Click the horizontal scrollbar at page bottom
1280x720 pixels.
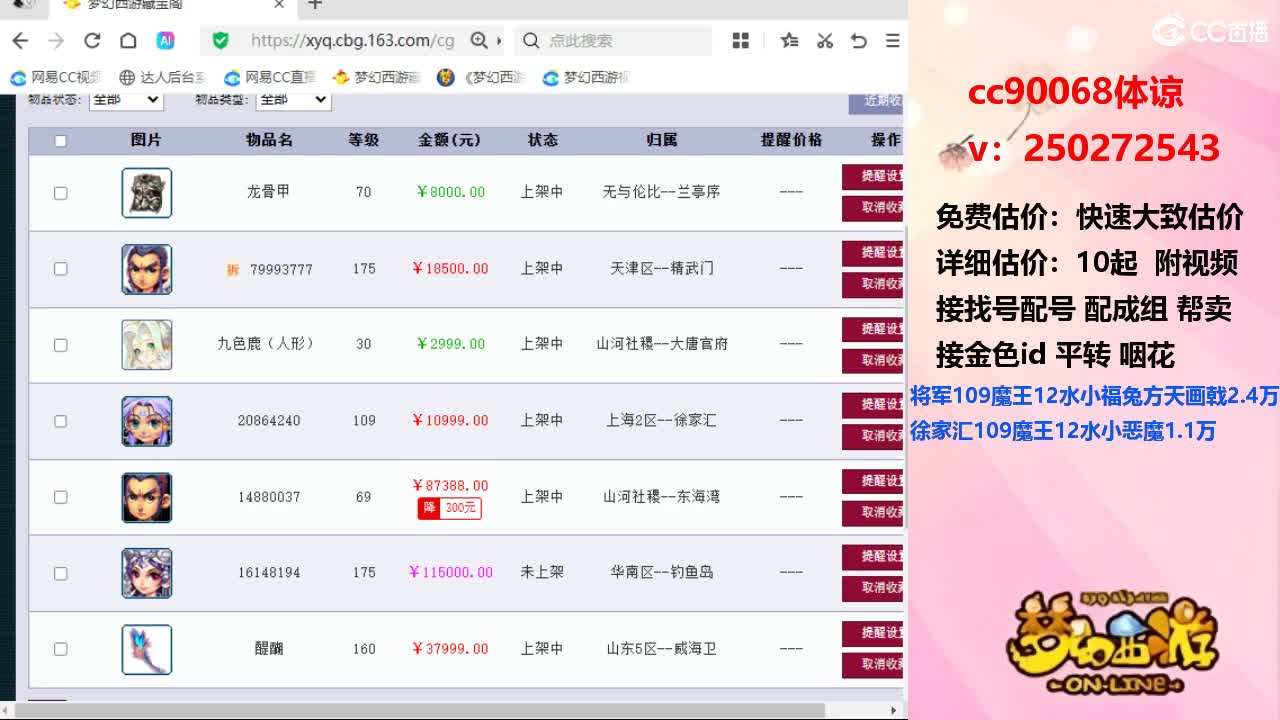(x=420, y=710)
